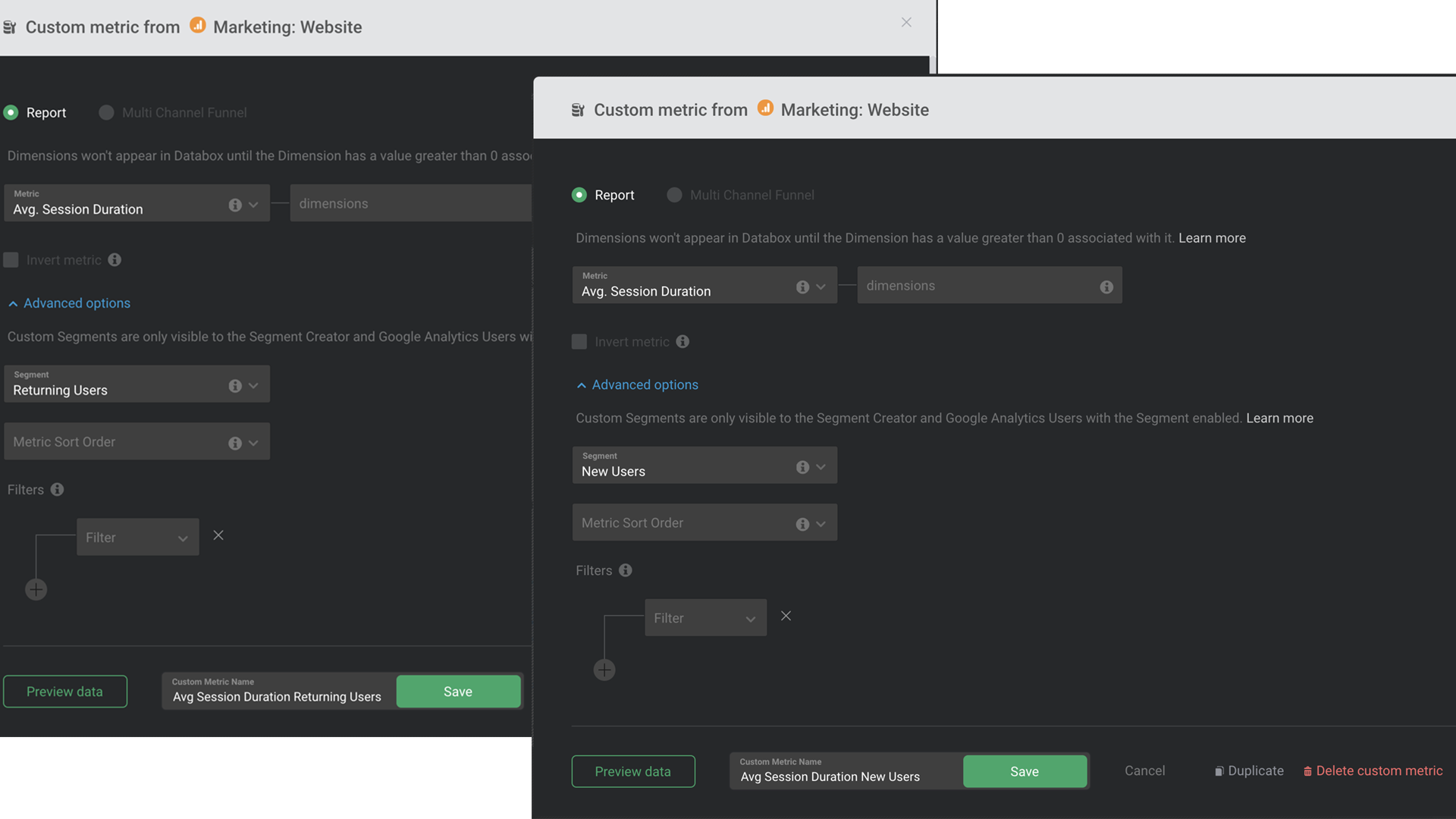Click the info icon beside the New Users segment
Viewport: 1456px width, 819px height.
(802, 466)
